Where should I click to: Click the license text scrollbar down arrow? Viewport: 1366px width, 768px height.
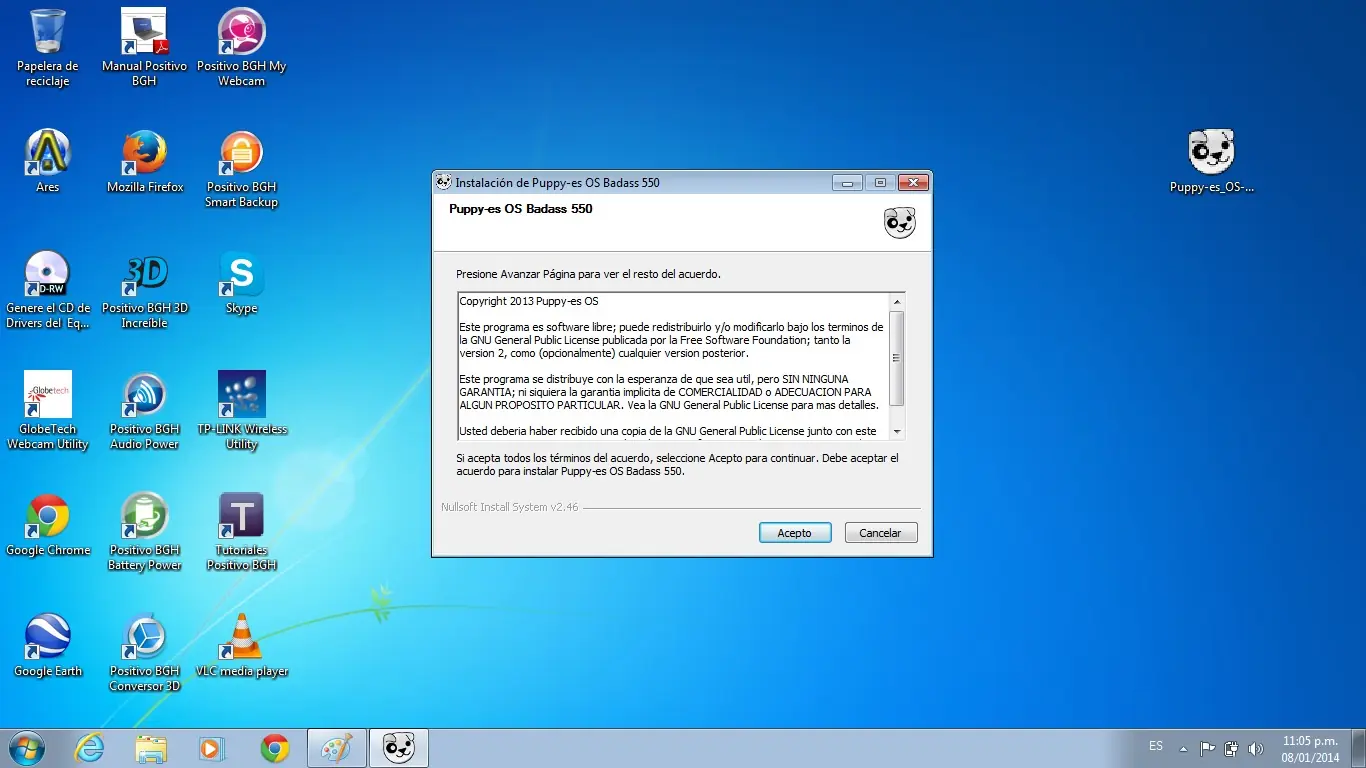897,432
